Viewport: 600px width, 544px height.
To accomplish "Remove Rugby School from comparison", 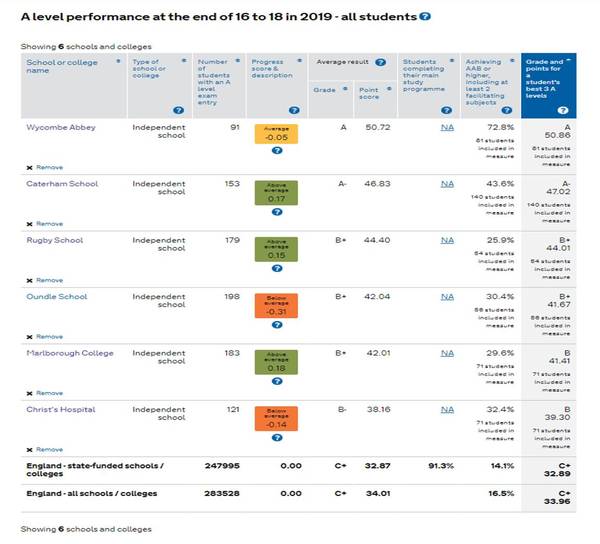I will point(45,280).
